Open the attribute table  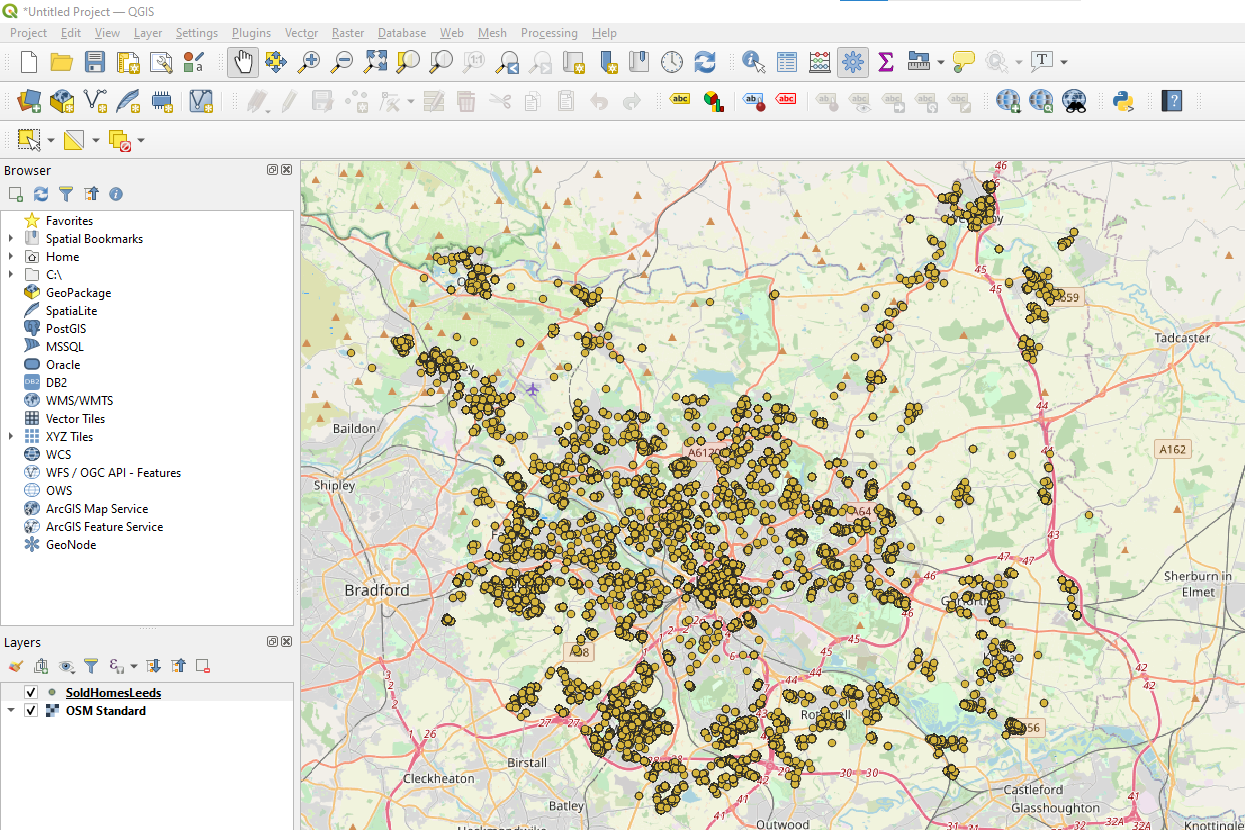pos(787,62)
